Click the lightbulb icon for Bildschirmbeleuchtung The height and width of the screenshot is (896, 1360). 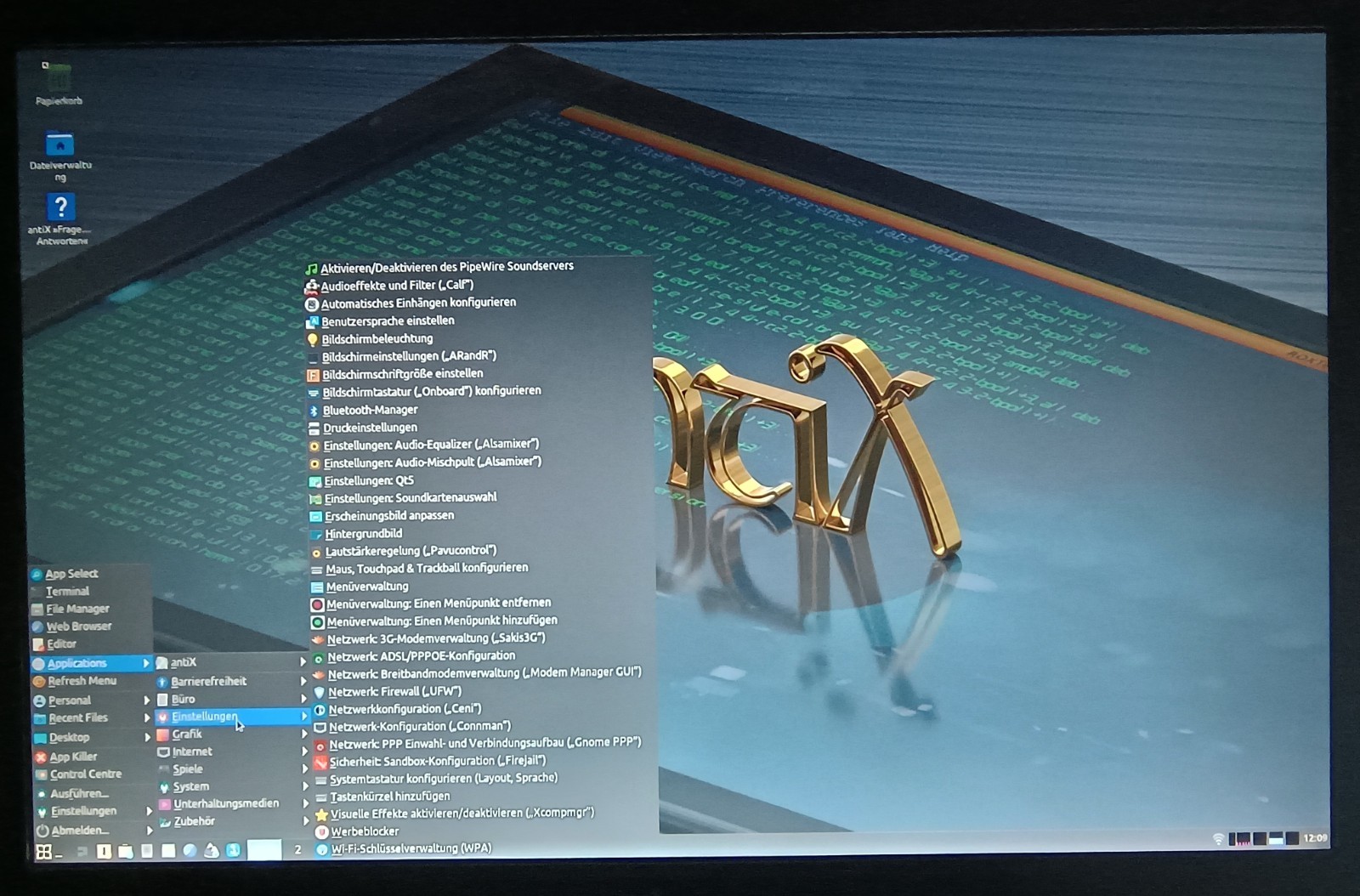pyautogui.click(x=312, y=339)
